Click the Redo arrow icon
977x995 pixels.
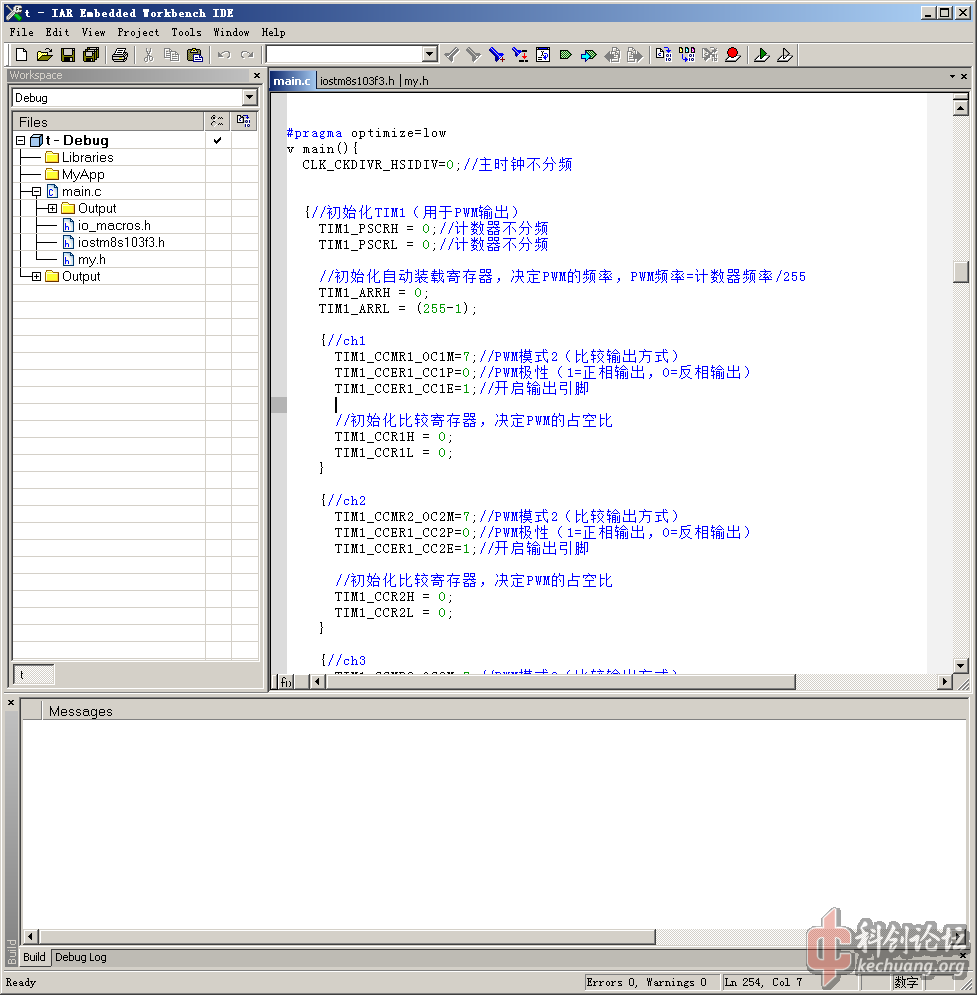click(247, 55)
